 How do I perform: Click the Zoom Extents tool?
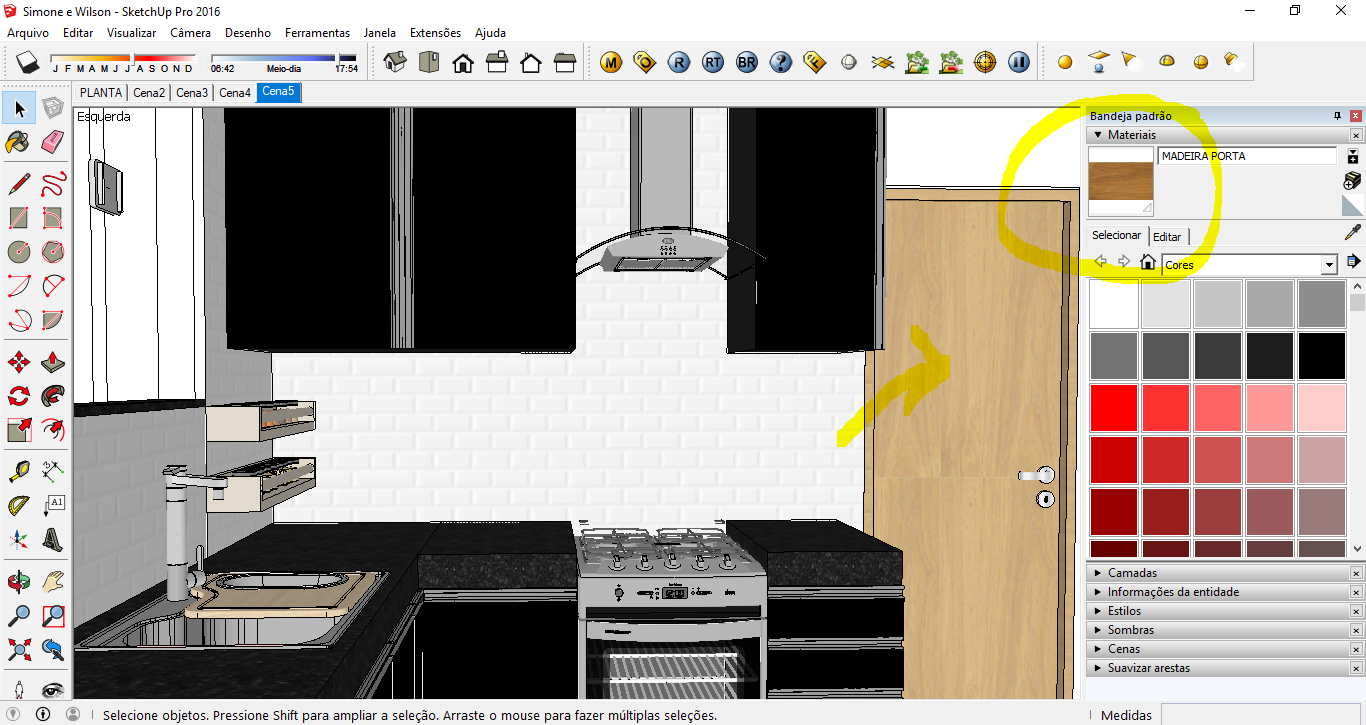click(18, 650)
